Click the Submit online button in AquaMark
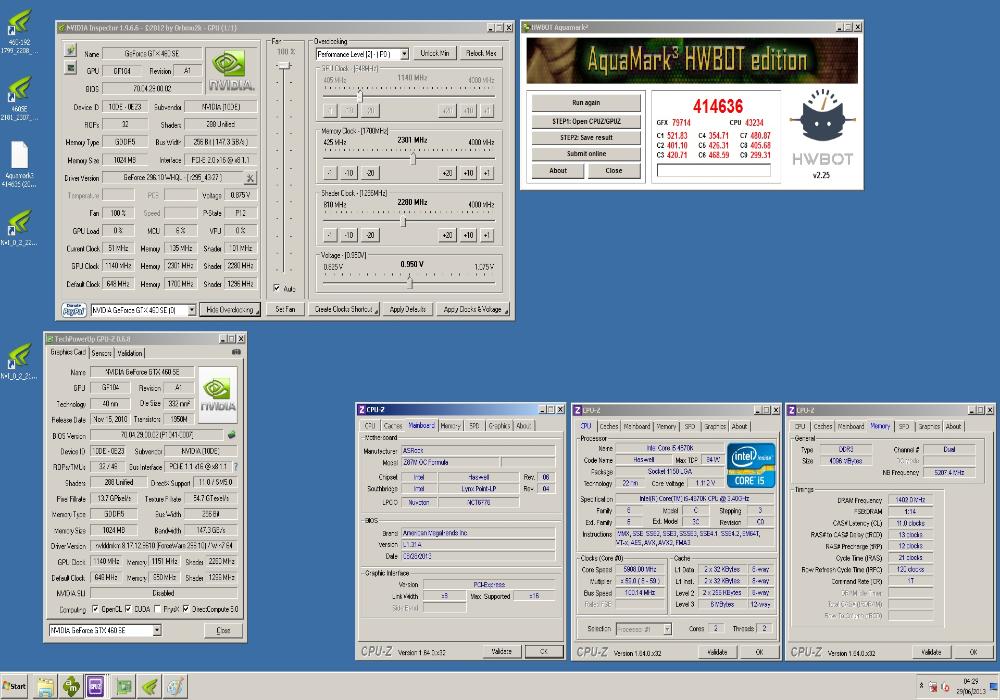1000x700 pixels. 586,154
